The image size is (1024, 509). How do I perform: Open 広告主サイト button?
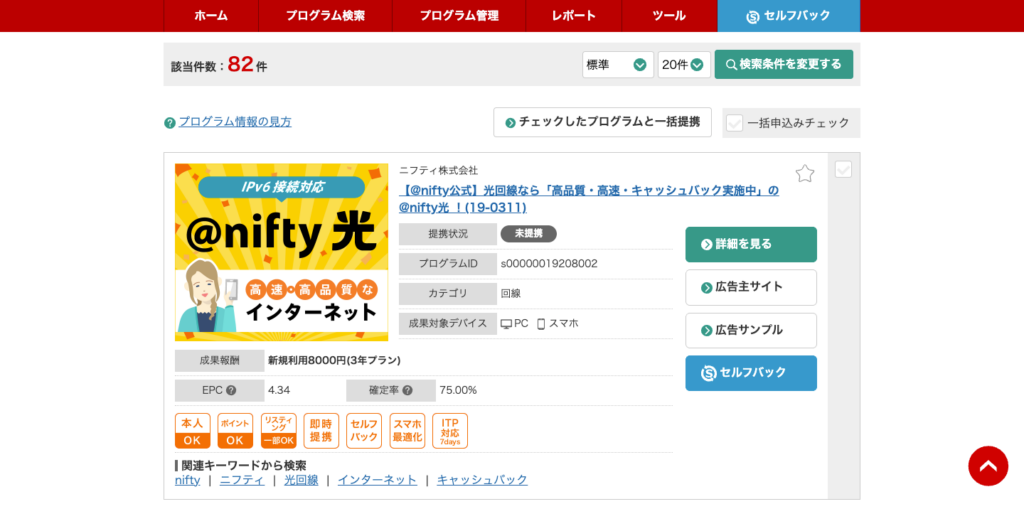[x=751, y=287]
